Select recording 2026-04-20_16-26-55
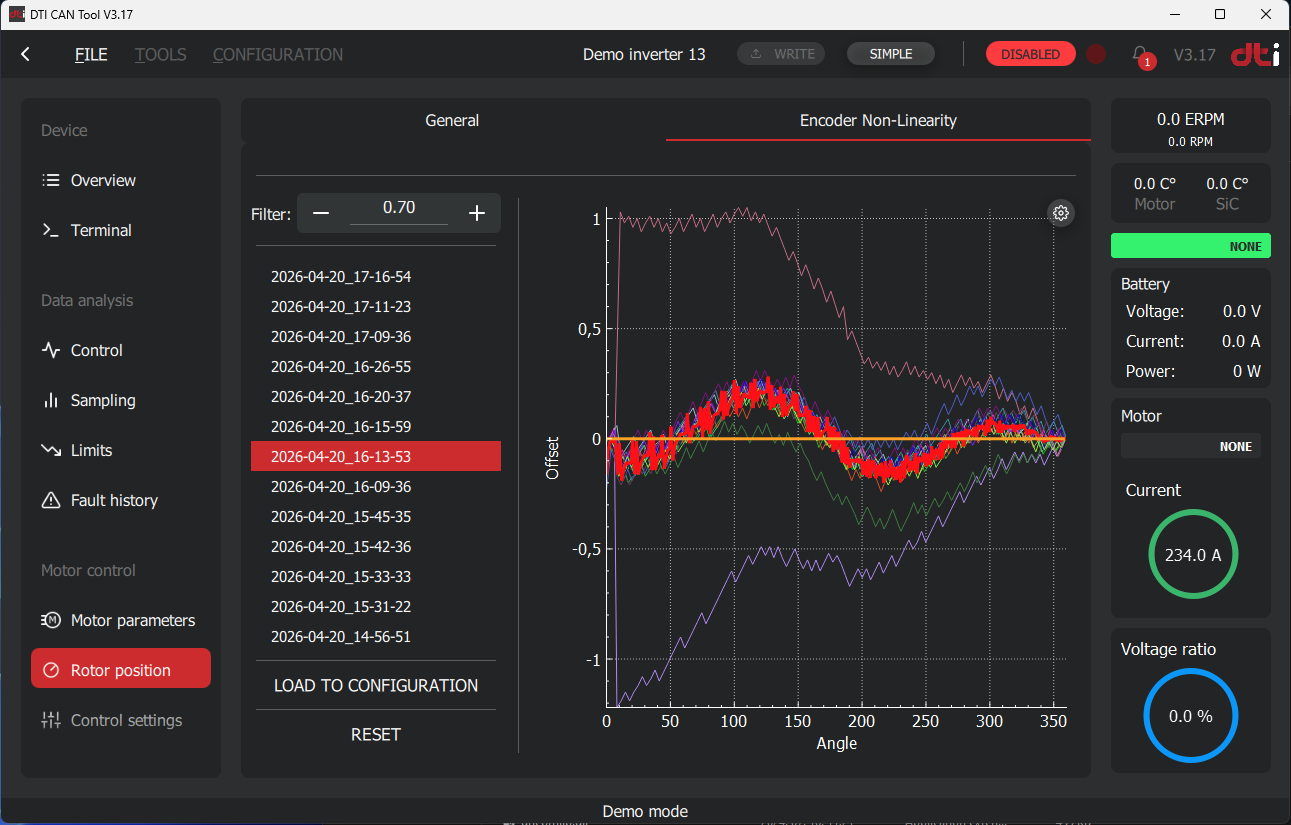This screenshot has height=825, width=1291. click(x=376, y=367)
